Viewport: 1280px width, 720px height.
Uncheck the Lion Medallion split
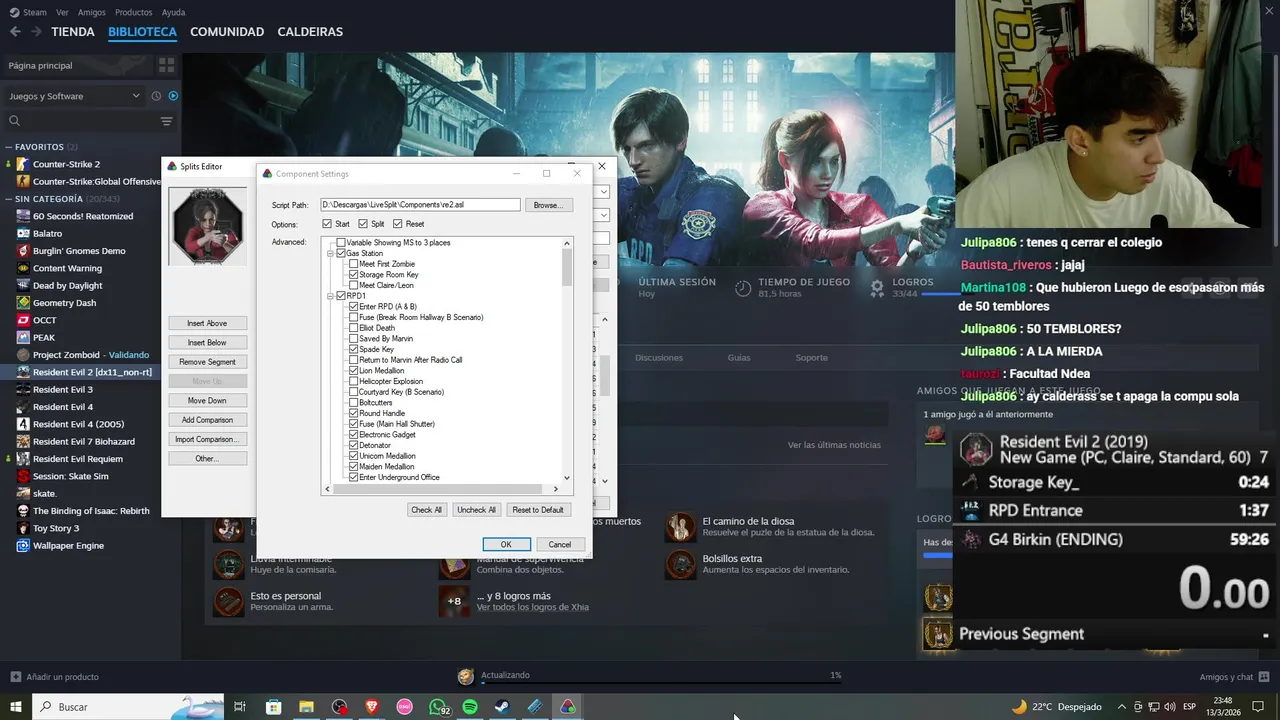pos(353,371)
